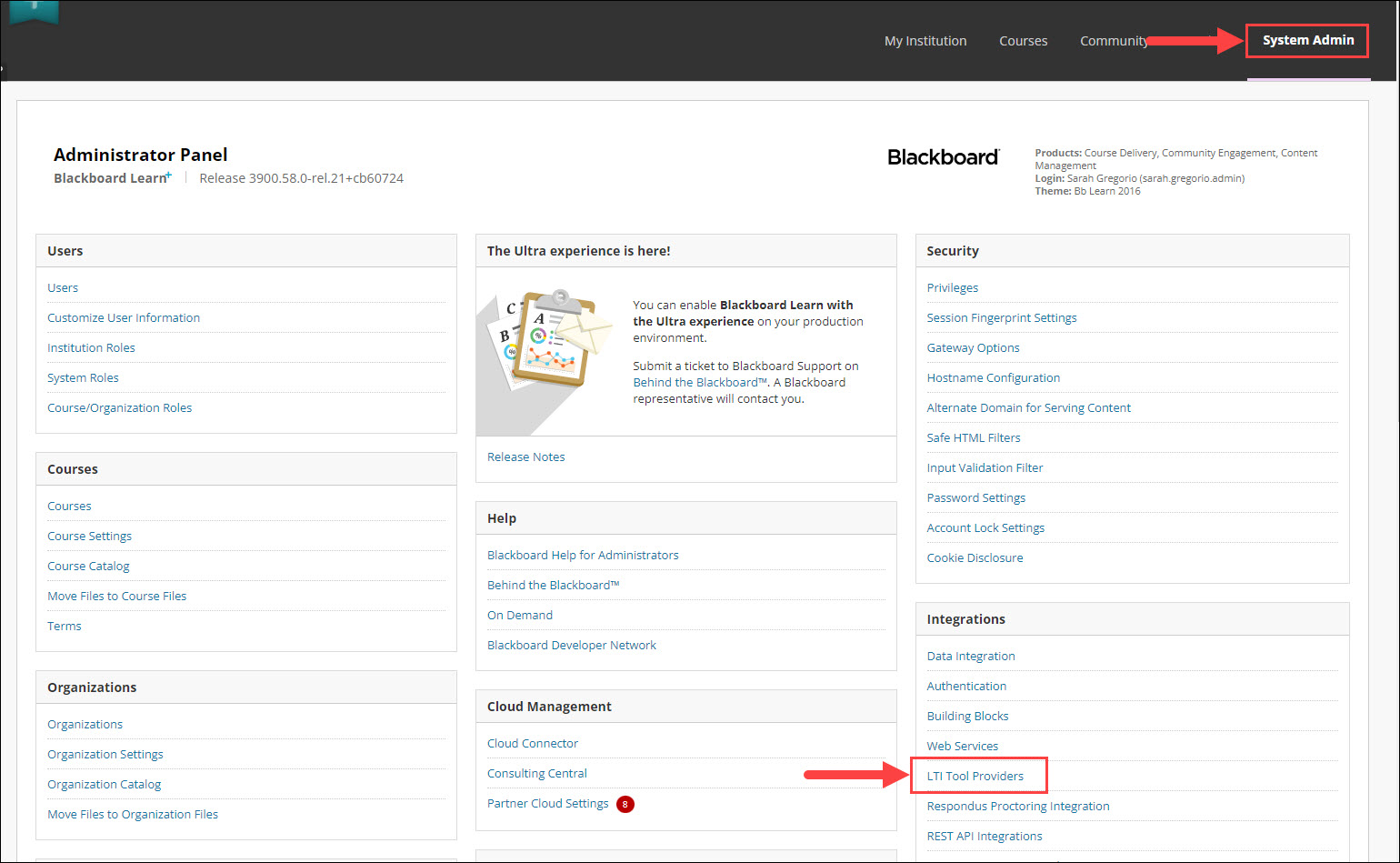The image size is (1400, 863).
Task: Open Course/Organization Roles
Action: click(120, 407)
